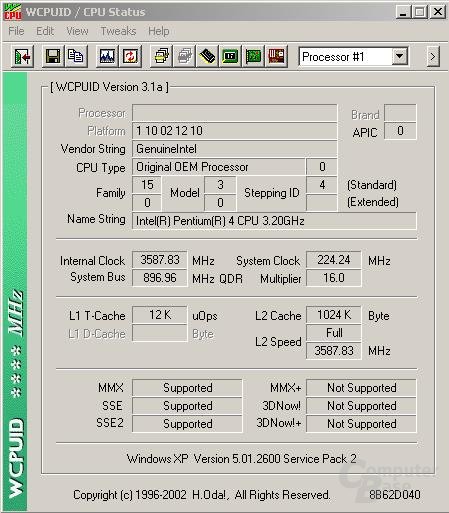Screen dimensions: 449x513
Task: Click the WCPUID CPU title bar icon
Action: coord(13,12)
